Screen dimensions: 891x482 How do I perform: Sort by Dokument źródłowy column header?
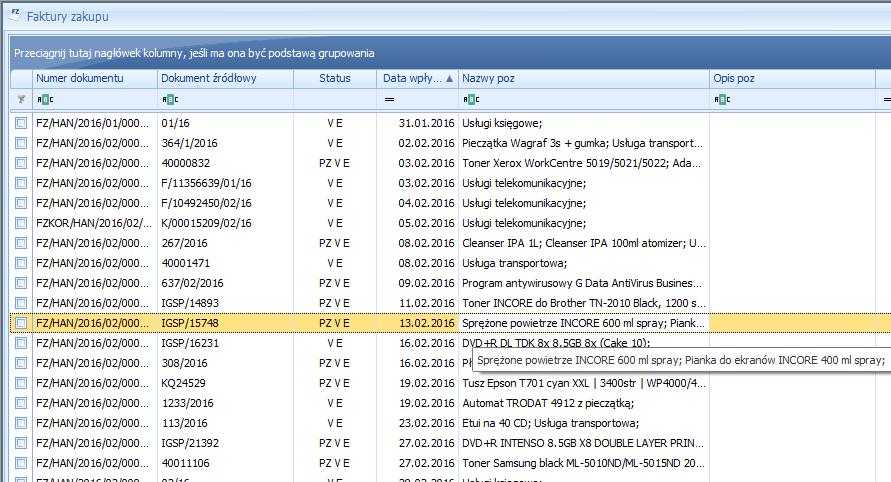(x=225, y=78)
